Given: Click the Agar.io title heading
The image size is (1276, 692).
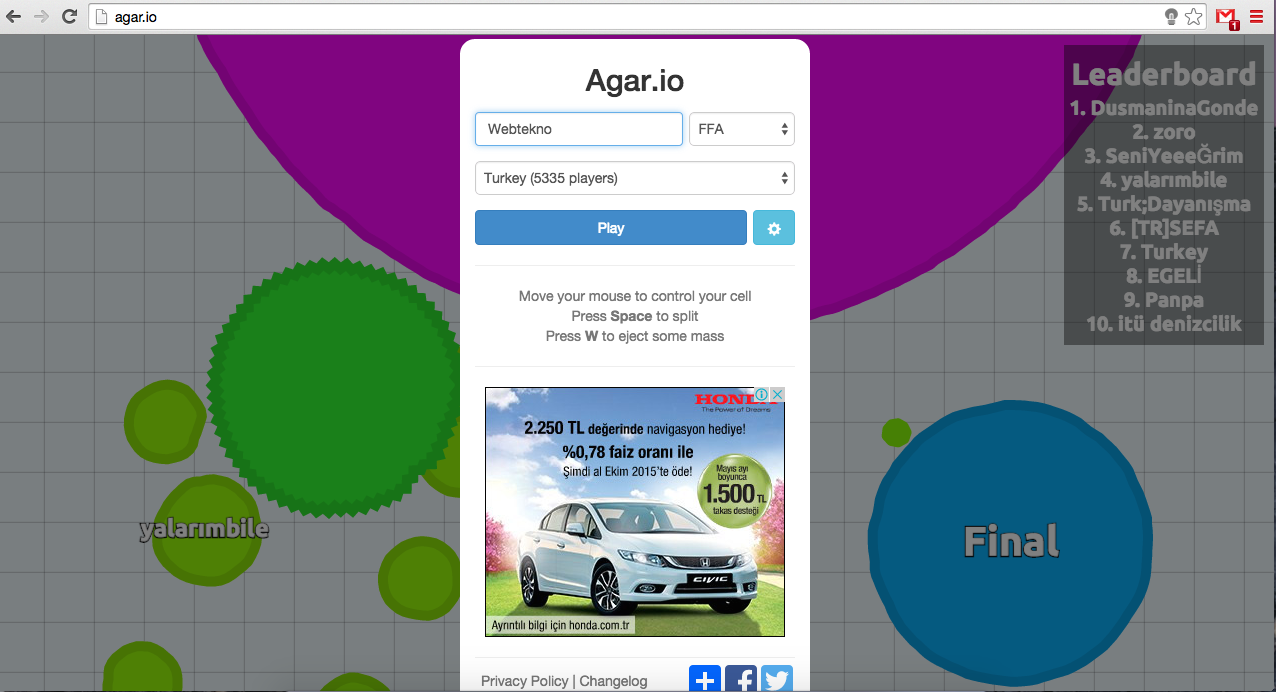Looking at the screenshot, I should [x=635, y=81].
